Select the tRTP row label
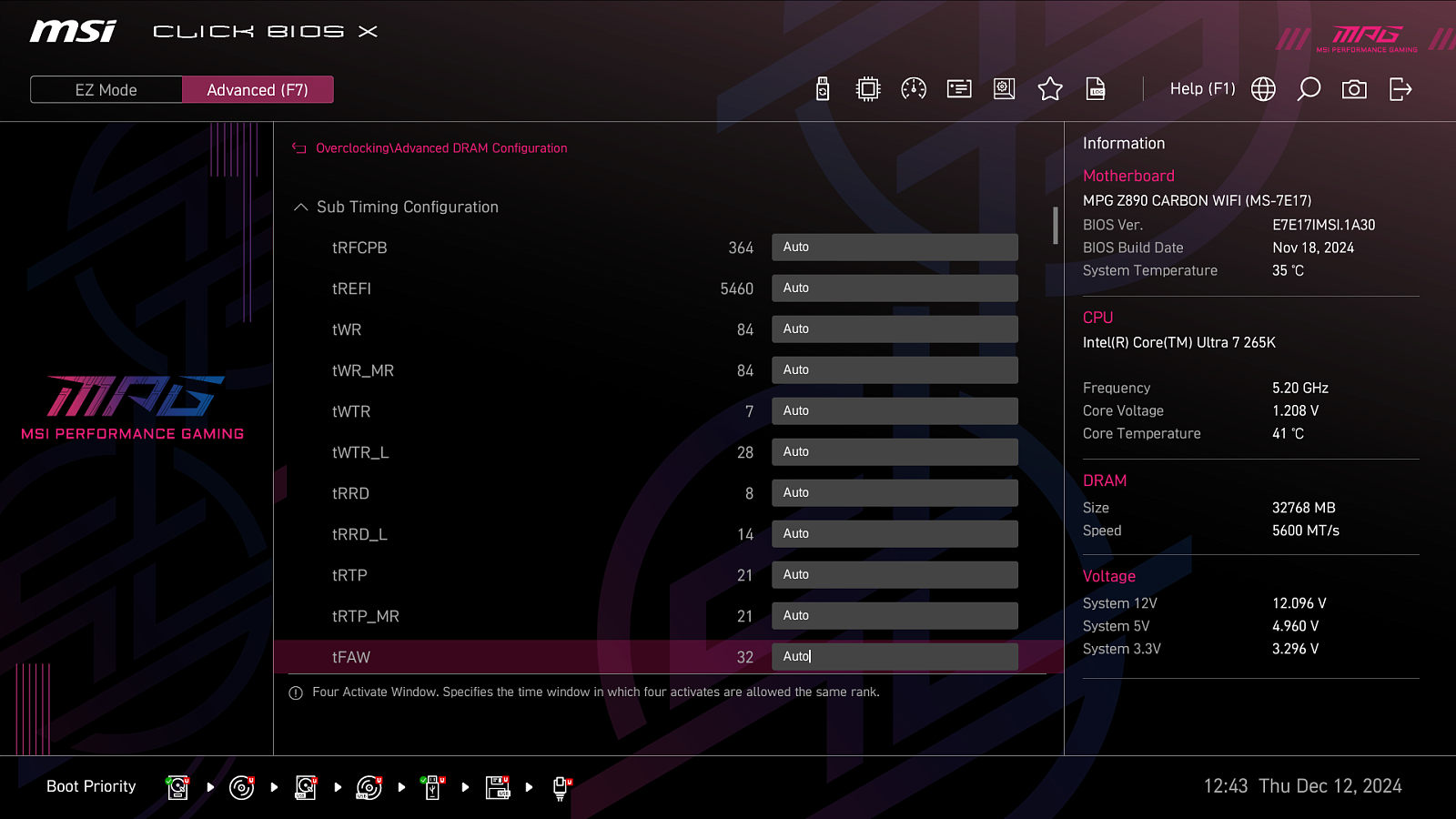1456x819 pixels. point(349,575)
